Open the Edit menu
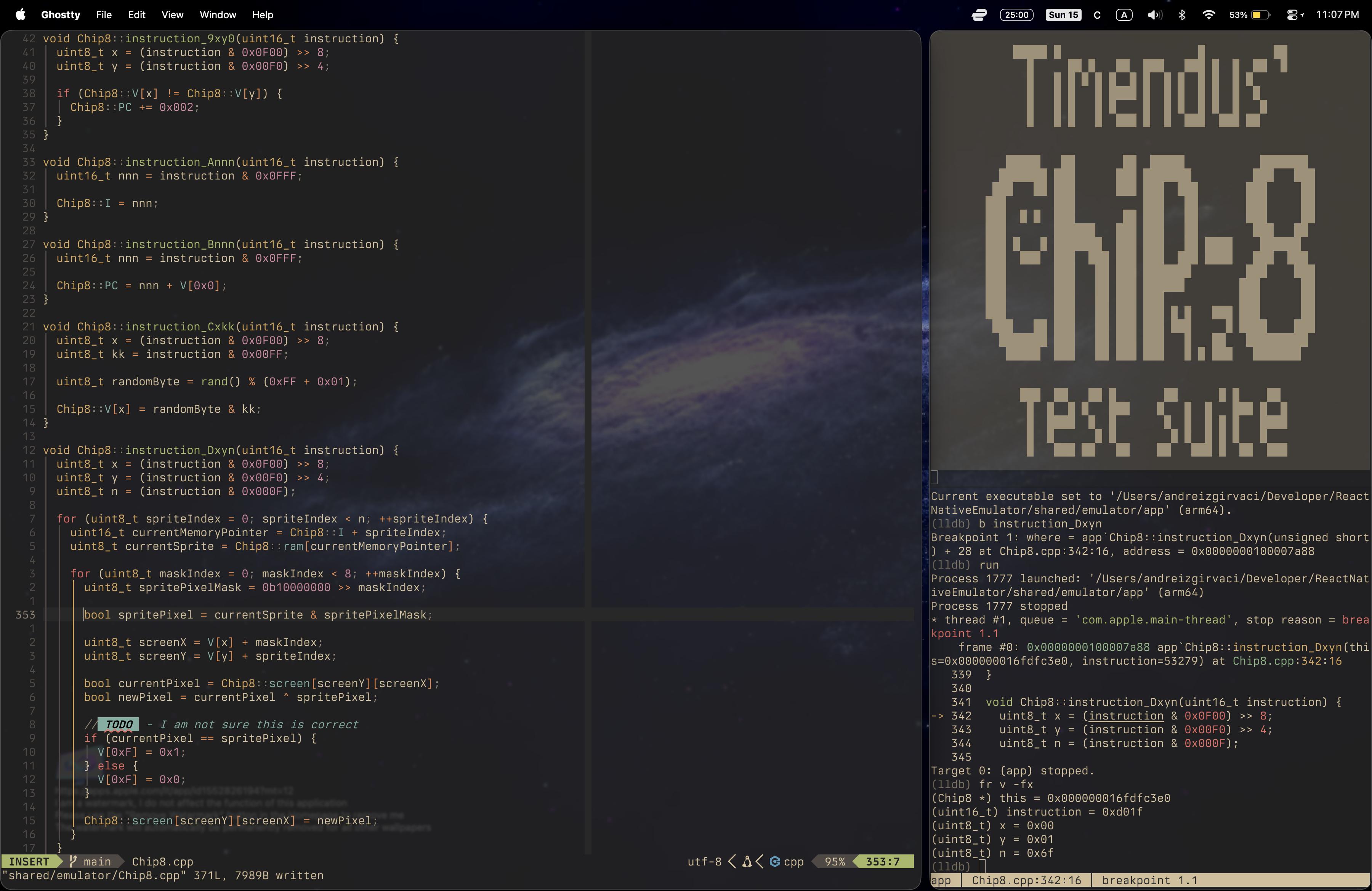The image size is (1372, 891). pyautogui.click(x=136, y=14)
